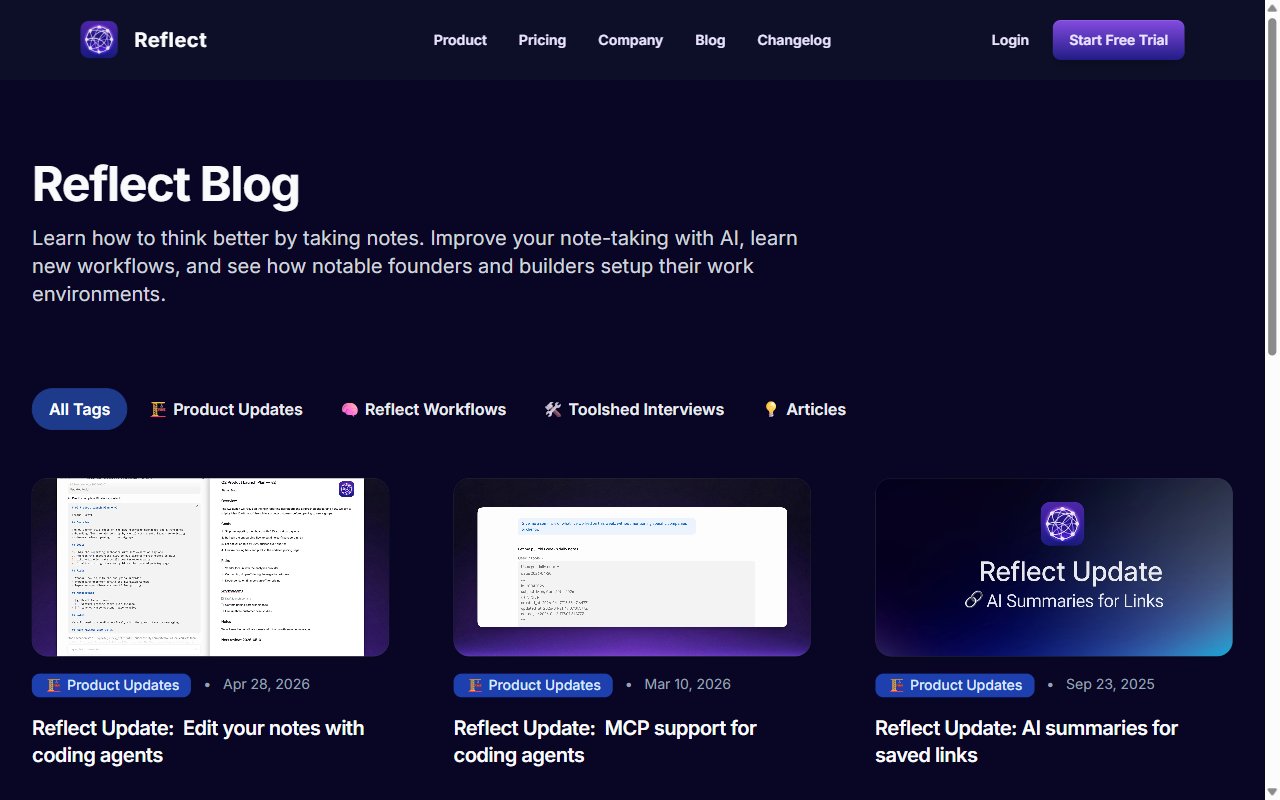Click the Reflect Blog heading

[x=166, y=185]
